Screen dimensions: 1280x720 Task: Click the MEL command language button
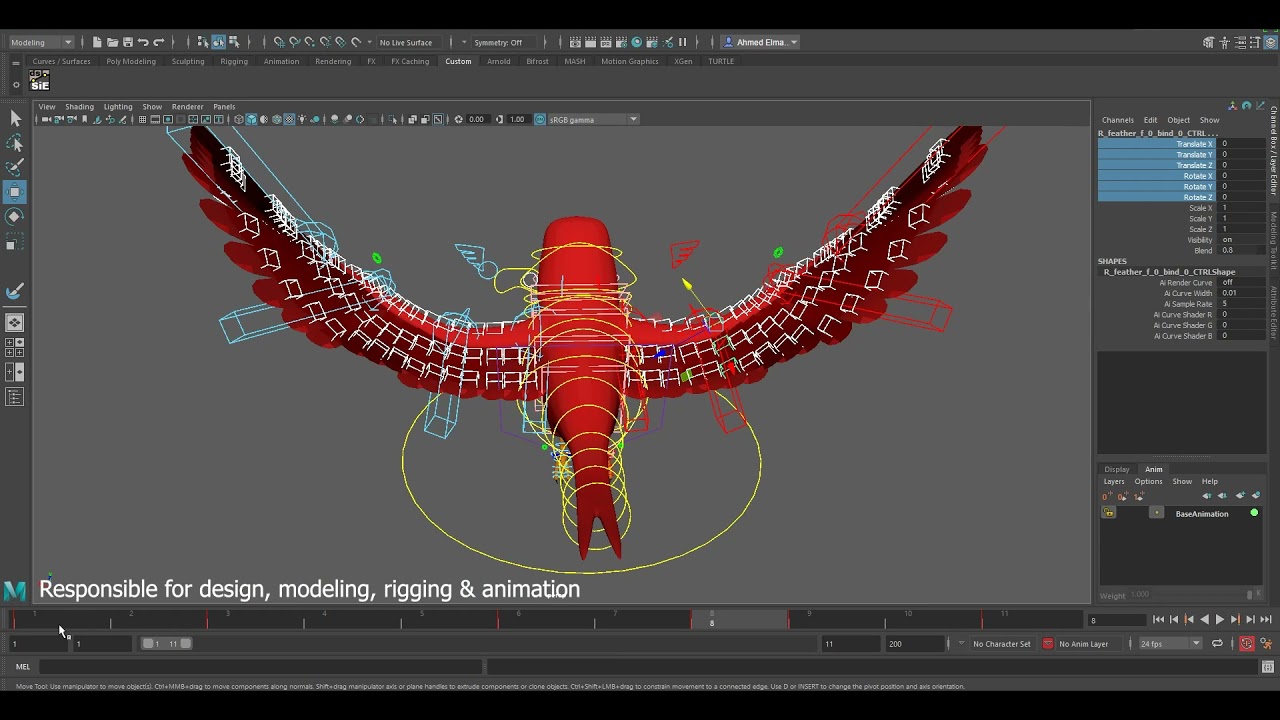click(x=22, y=667)
